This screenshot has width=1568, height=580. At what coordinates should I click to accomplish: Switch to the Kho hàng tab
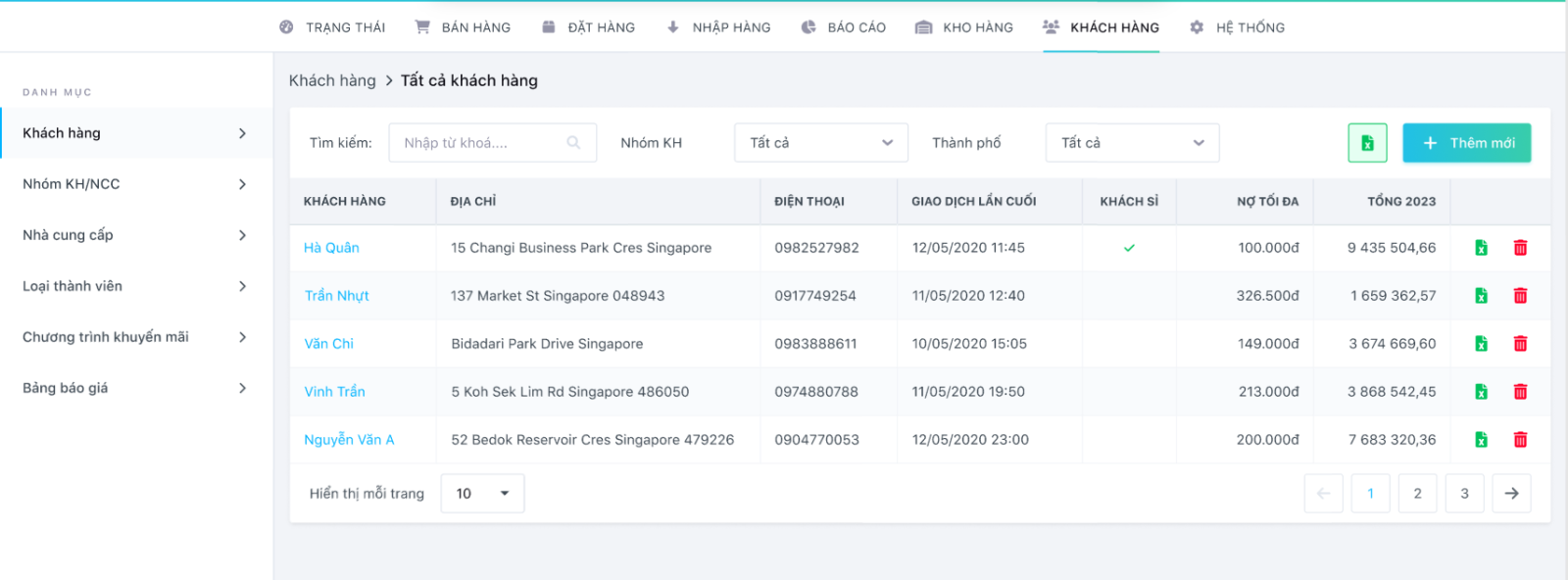click(x=964, y=27)
